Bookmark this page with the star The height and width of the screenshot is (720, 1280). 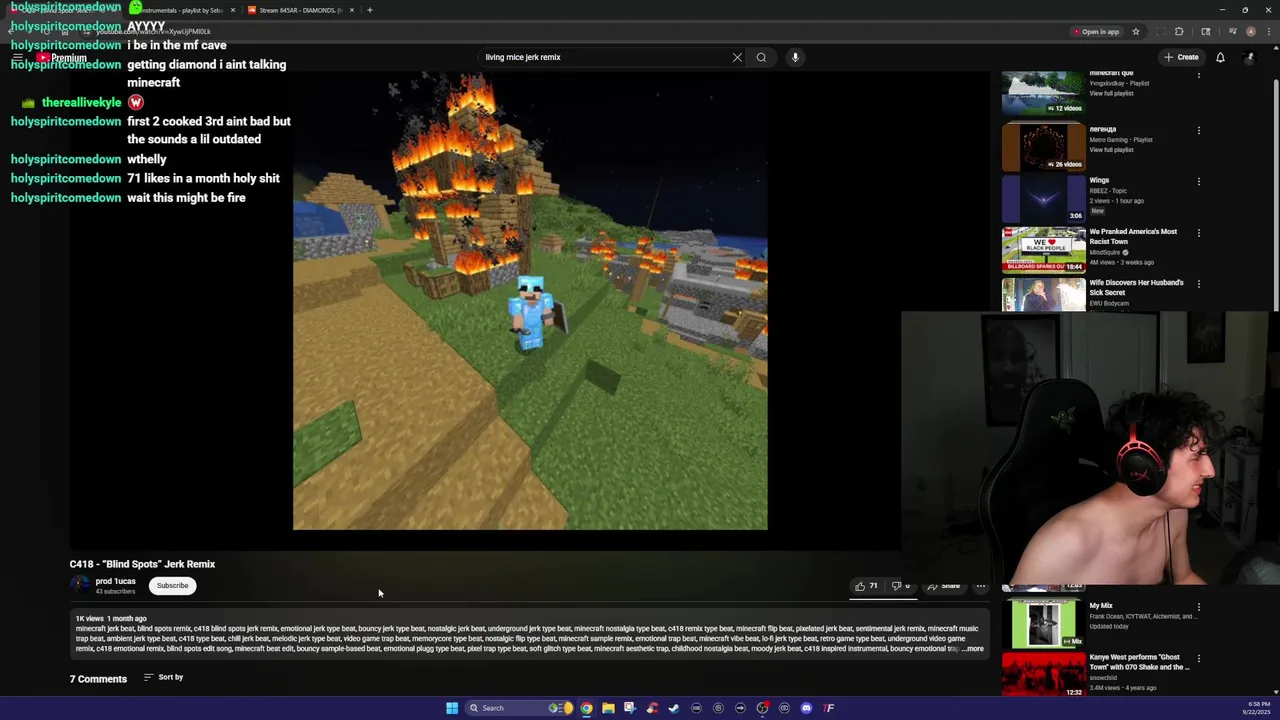pyautogui.click(x=1136, y=32)
